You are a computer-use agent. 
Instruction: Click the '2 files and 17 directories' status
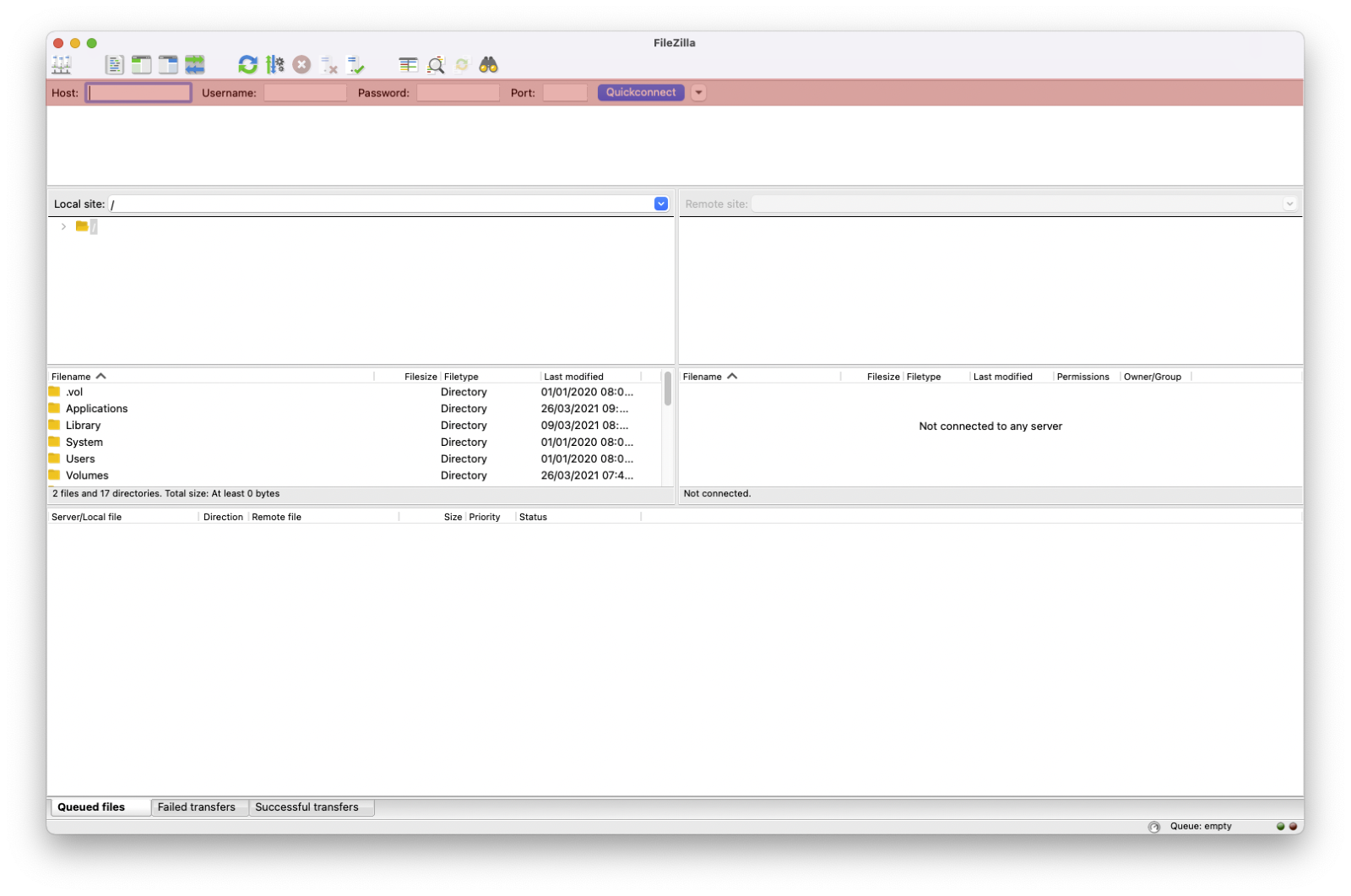pos(165,494)
